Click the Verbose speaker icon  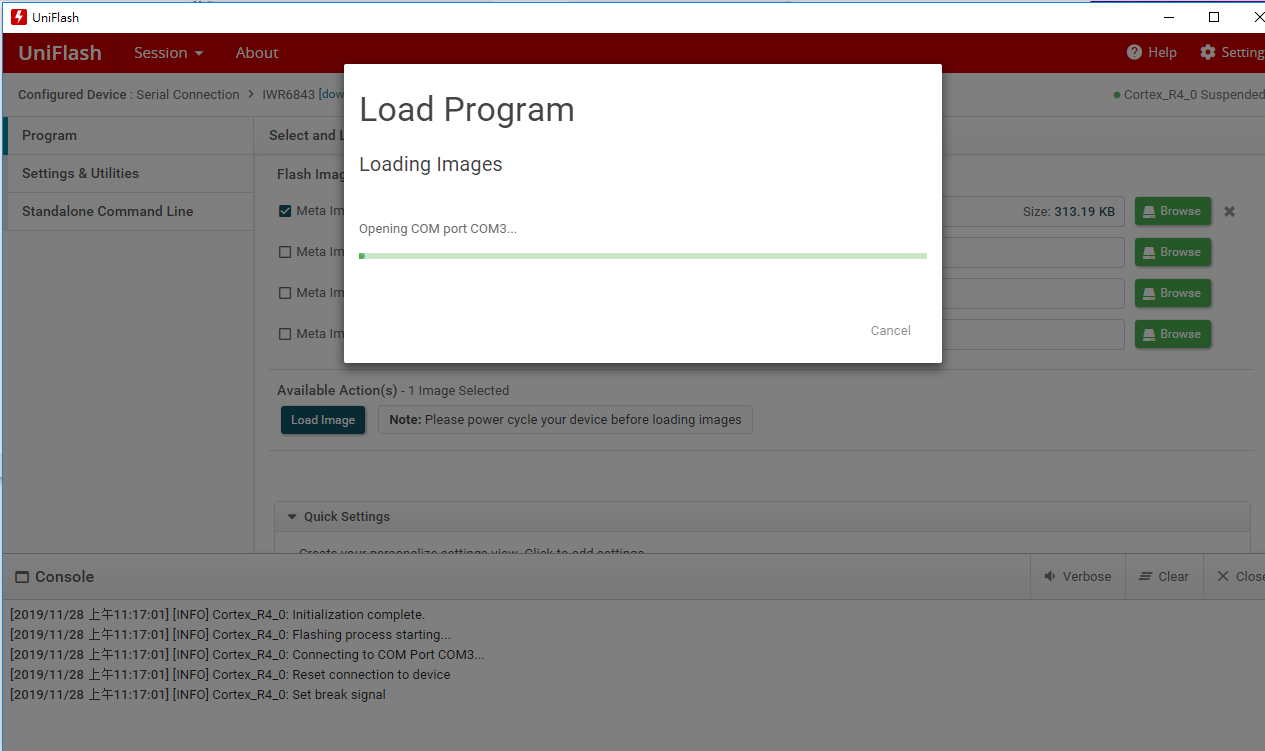pyautogui.click(x=1050, y=576)
